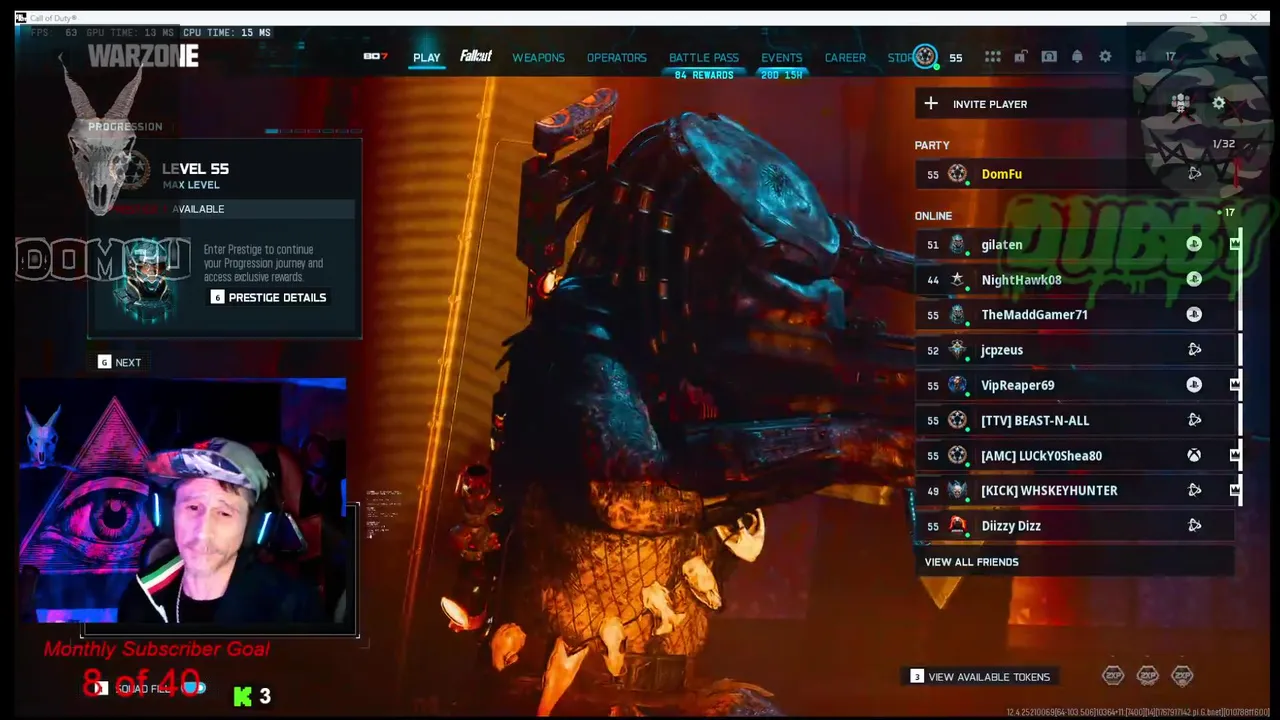Click Diizzy Dizz's Battle.net icon

(1194, 526)
